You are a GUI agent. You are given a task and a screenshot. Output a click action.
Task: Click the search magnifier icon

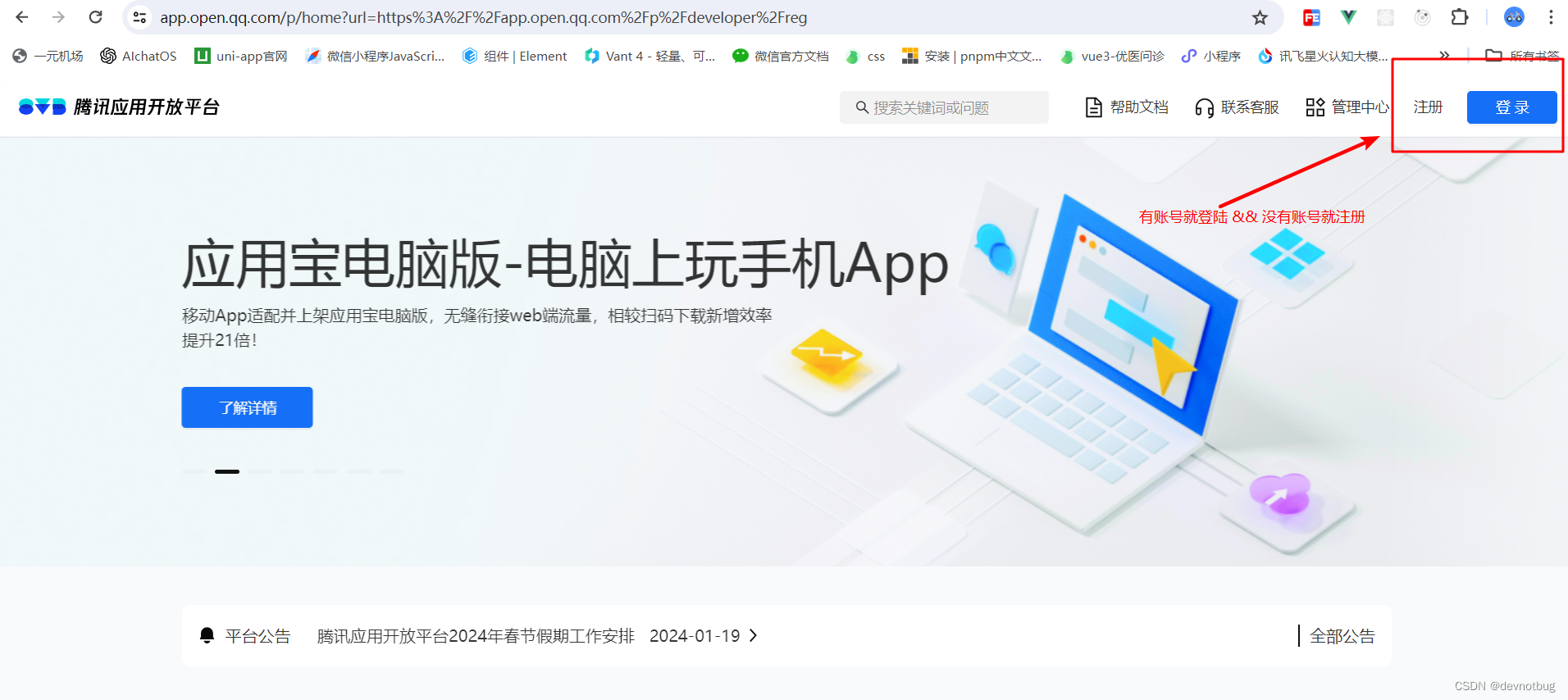point(862,107)
